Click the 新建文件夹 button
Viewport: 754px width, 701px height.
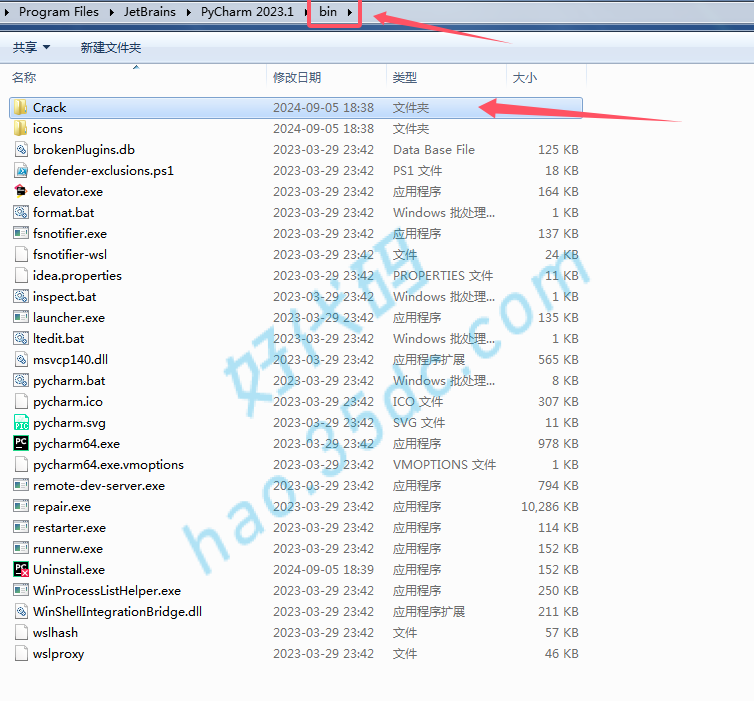(x=111, y=47)
